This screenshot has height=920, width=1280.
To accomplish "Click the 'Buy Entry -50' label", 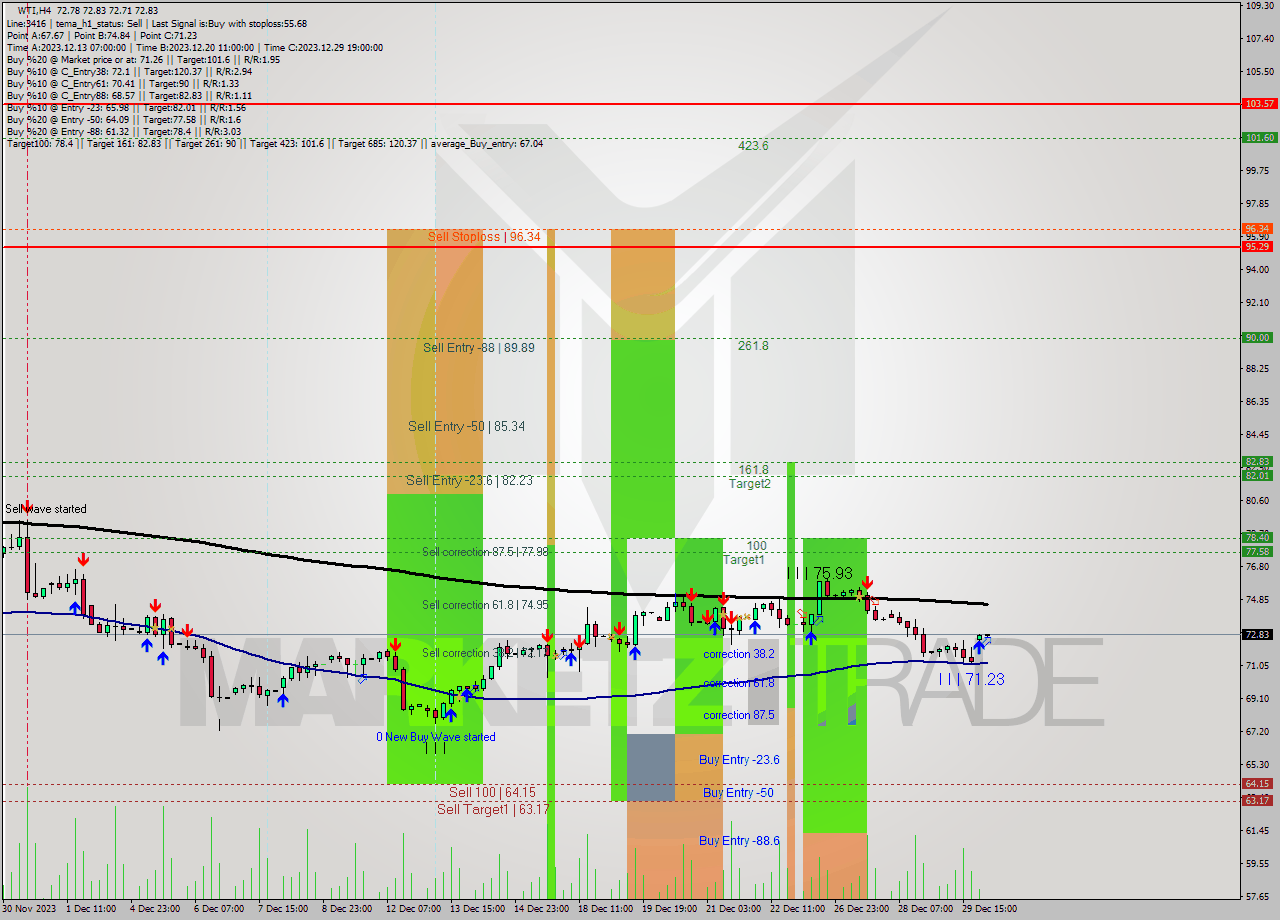I will (738, 792).
